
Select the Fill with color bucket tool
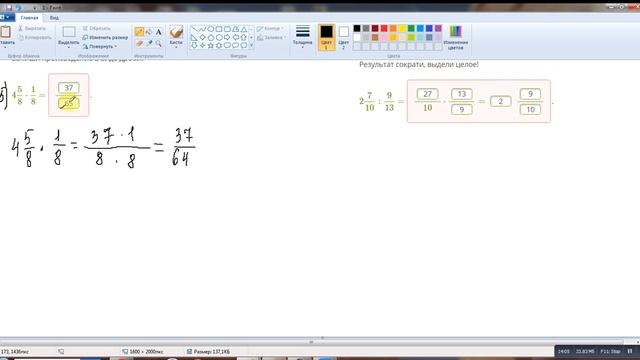(x=149, y=32)
